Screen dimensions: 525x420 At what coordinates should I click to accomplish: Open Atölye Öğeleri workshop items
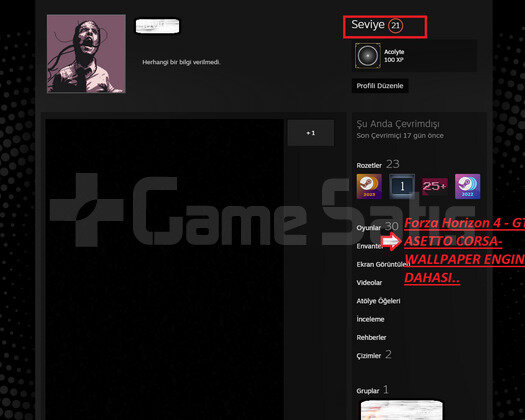tap(378, 301)
